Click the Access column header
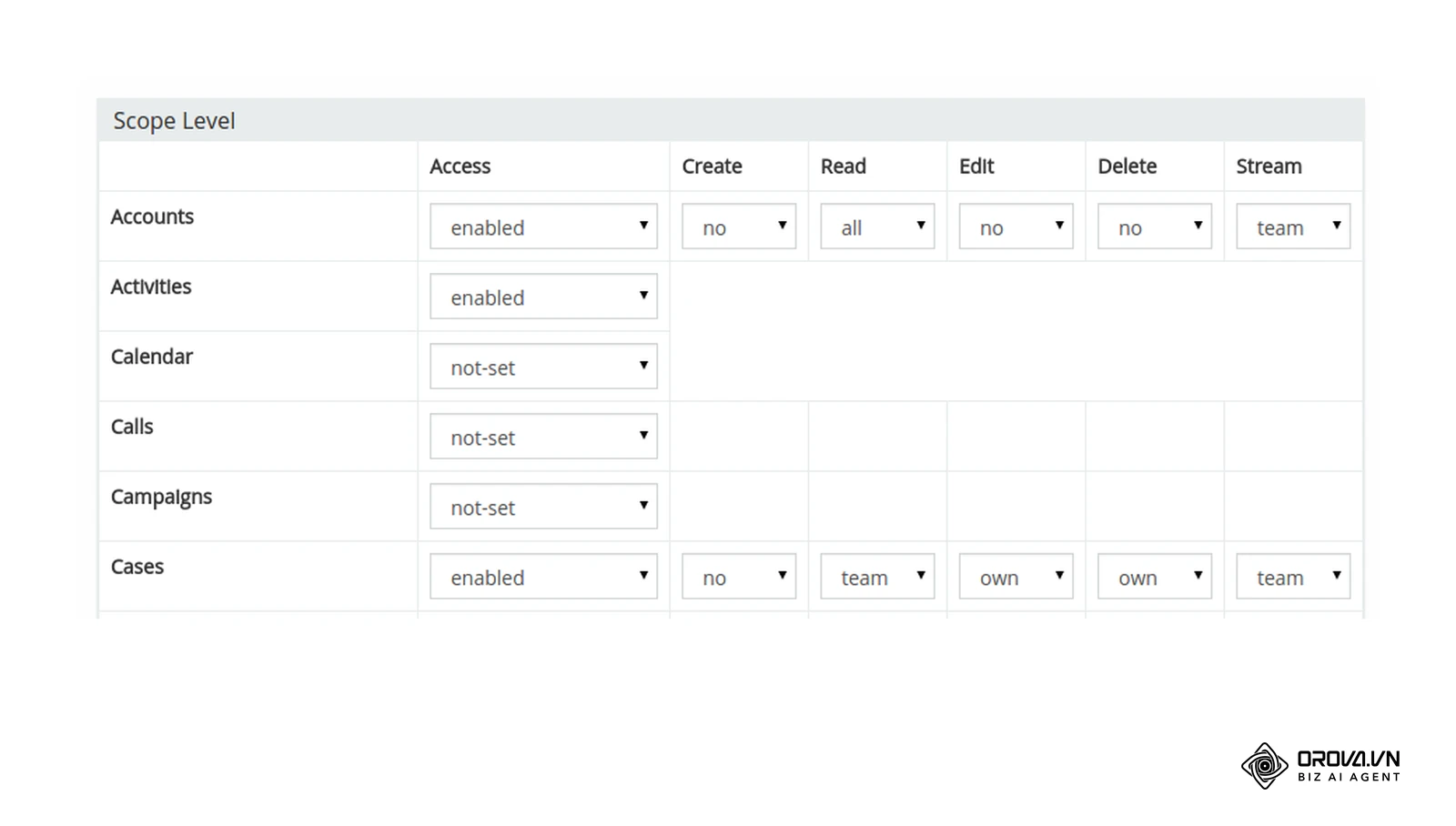The image size is (1456, 826). pos(460,166)
